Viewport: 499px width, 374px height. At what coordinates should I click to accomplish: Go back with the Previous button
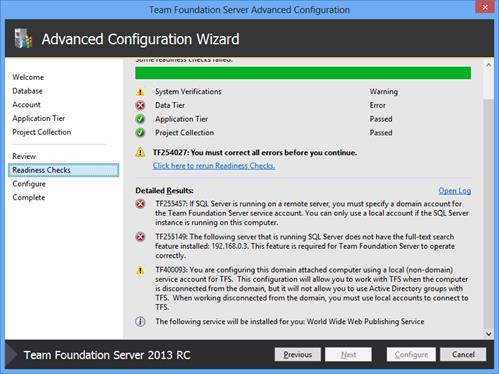298,354
